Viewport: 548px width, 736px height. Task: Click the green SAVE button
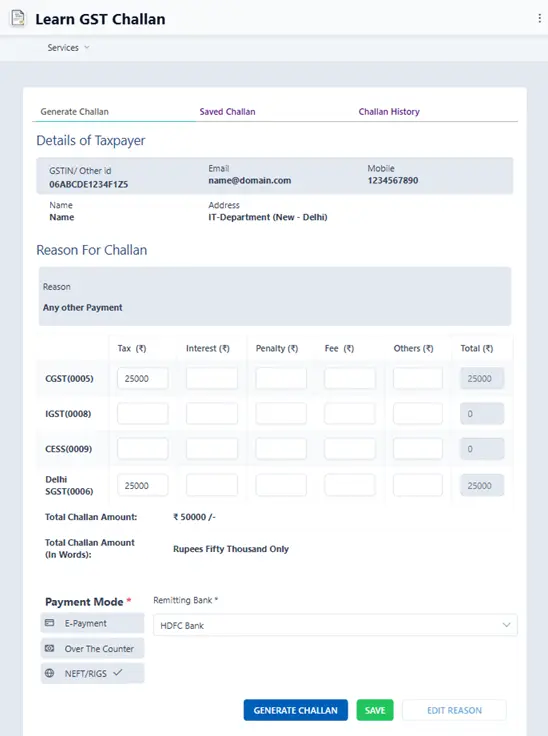pos(375,710)
